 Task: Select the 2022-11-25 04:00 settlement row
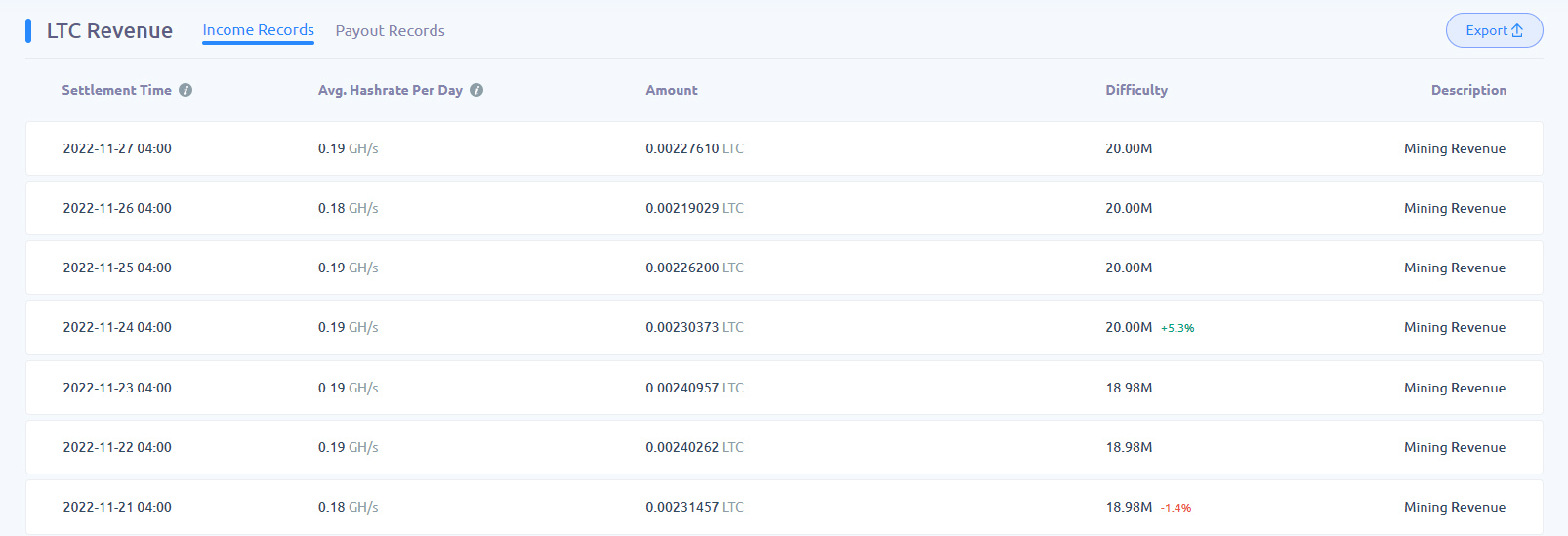pyautogui.click(x=784, y=268)
